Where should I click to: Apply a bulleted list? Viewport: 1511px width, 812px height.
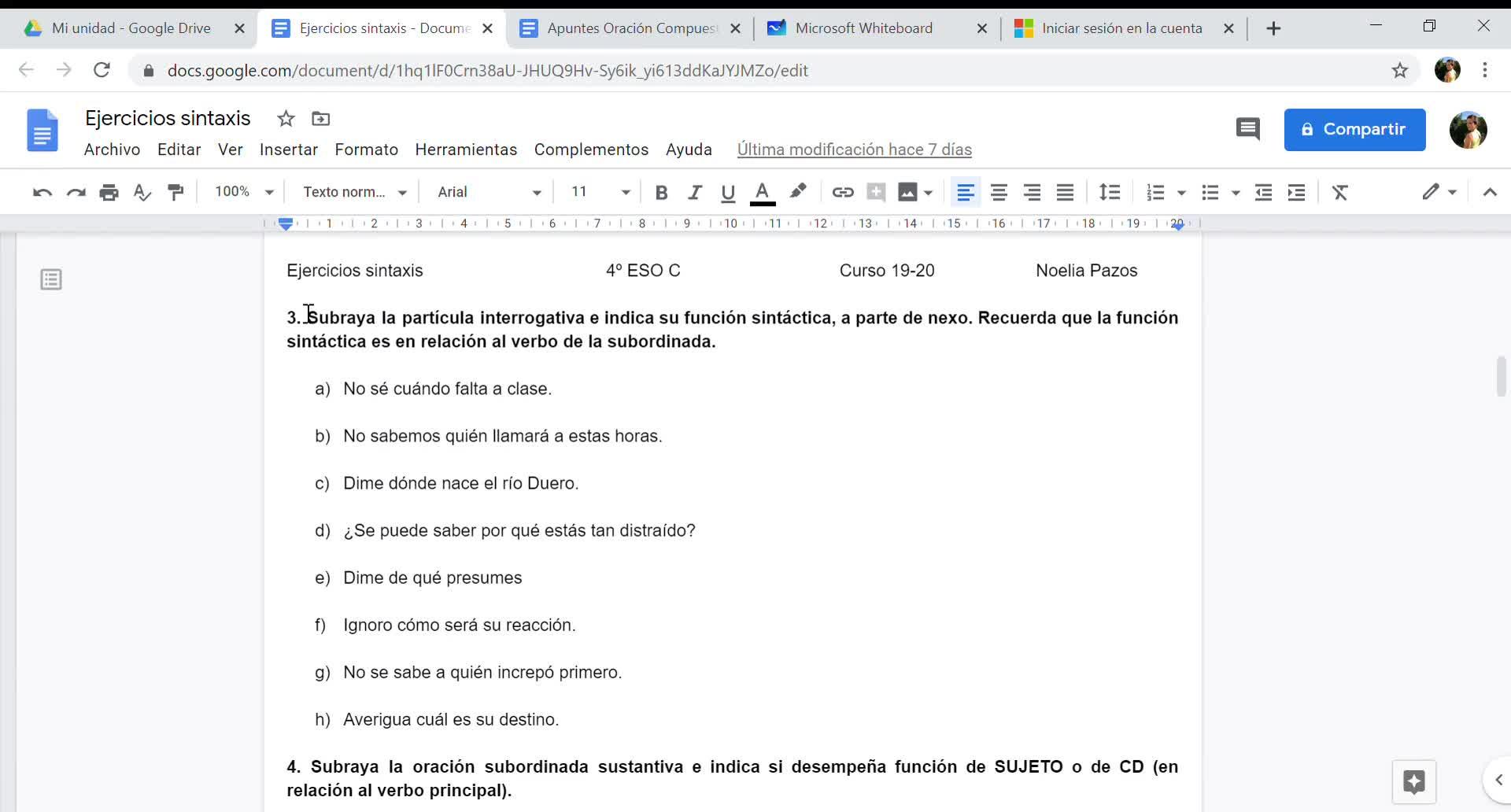point(1210,192)
